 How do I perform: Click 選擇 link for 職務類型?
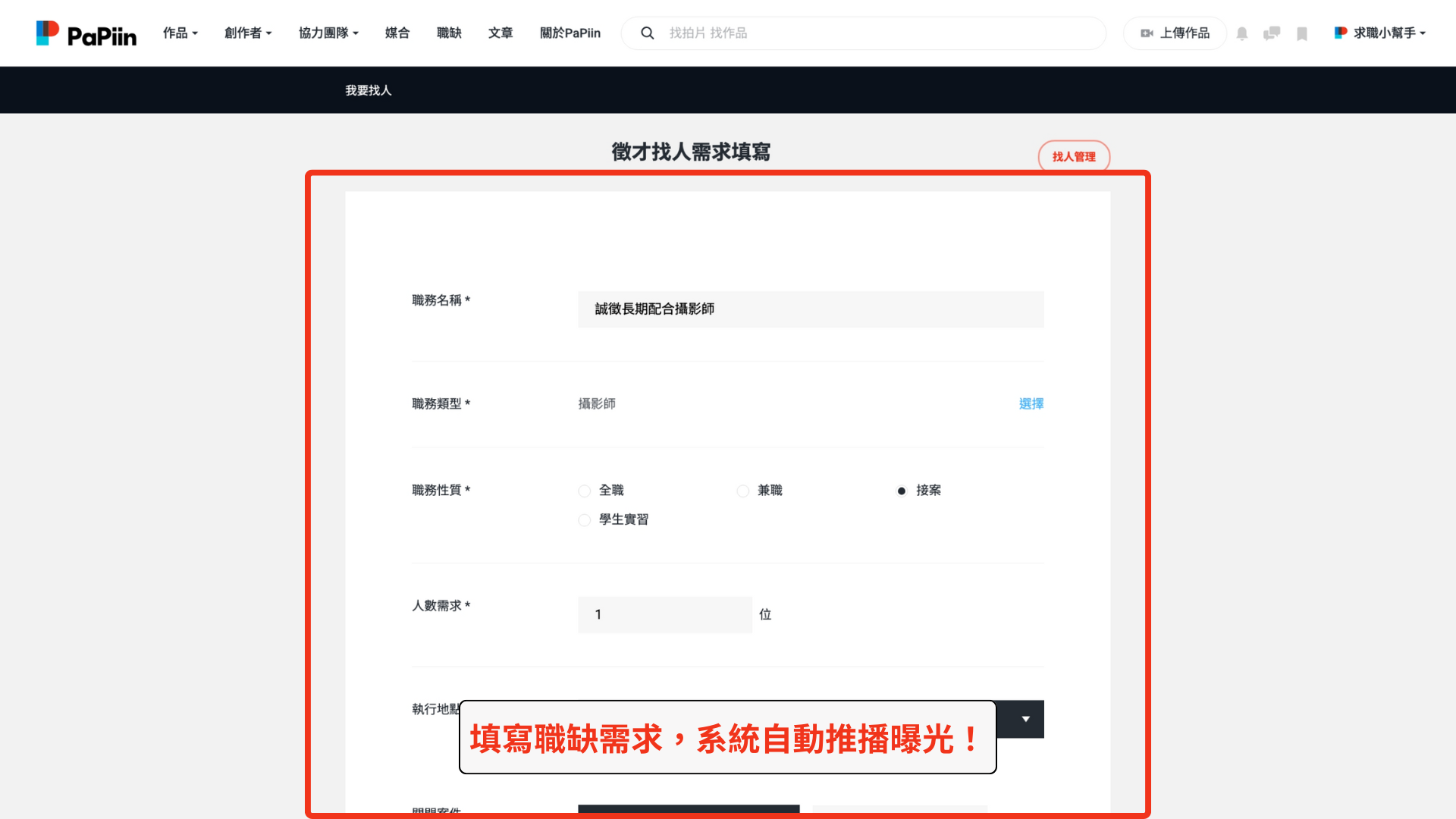[1031, 404]
